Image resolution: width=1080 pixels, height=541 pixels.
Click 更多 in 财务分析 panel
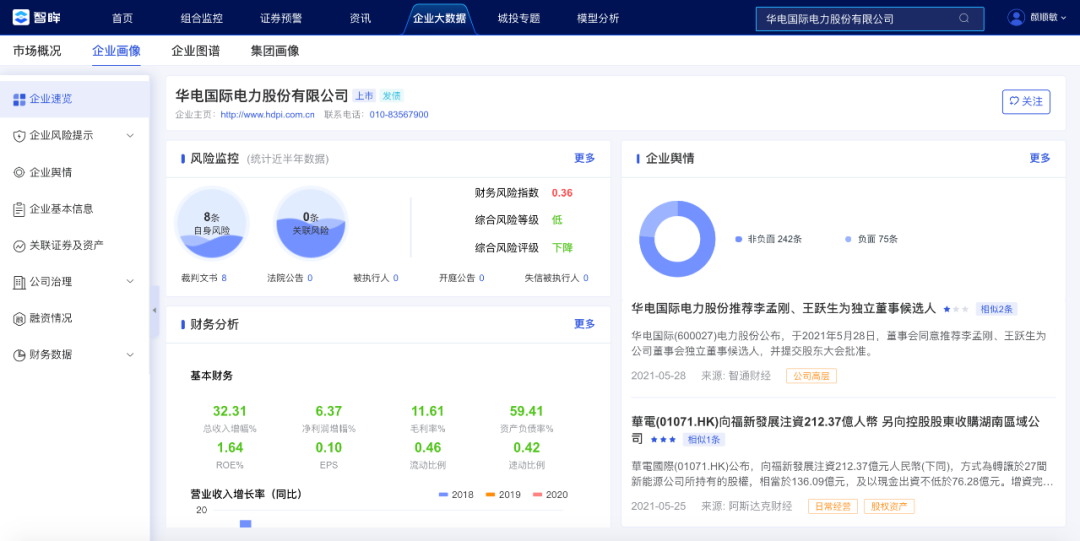click(x=585, y=324)
